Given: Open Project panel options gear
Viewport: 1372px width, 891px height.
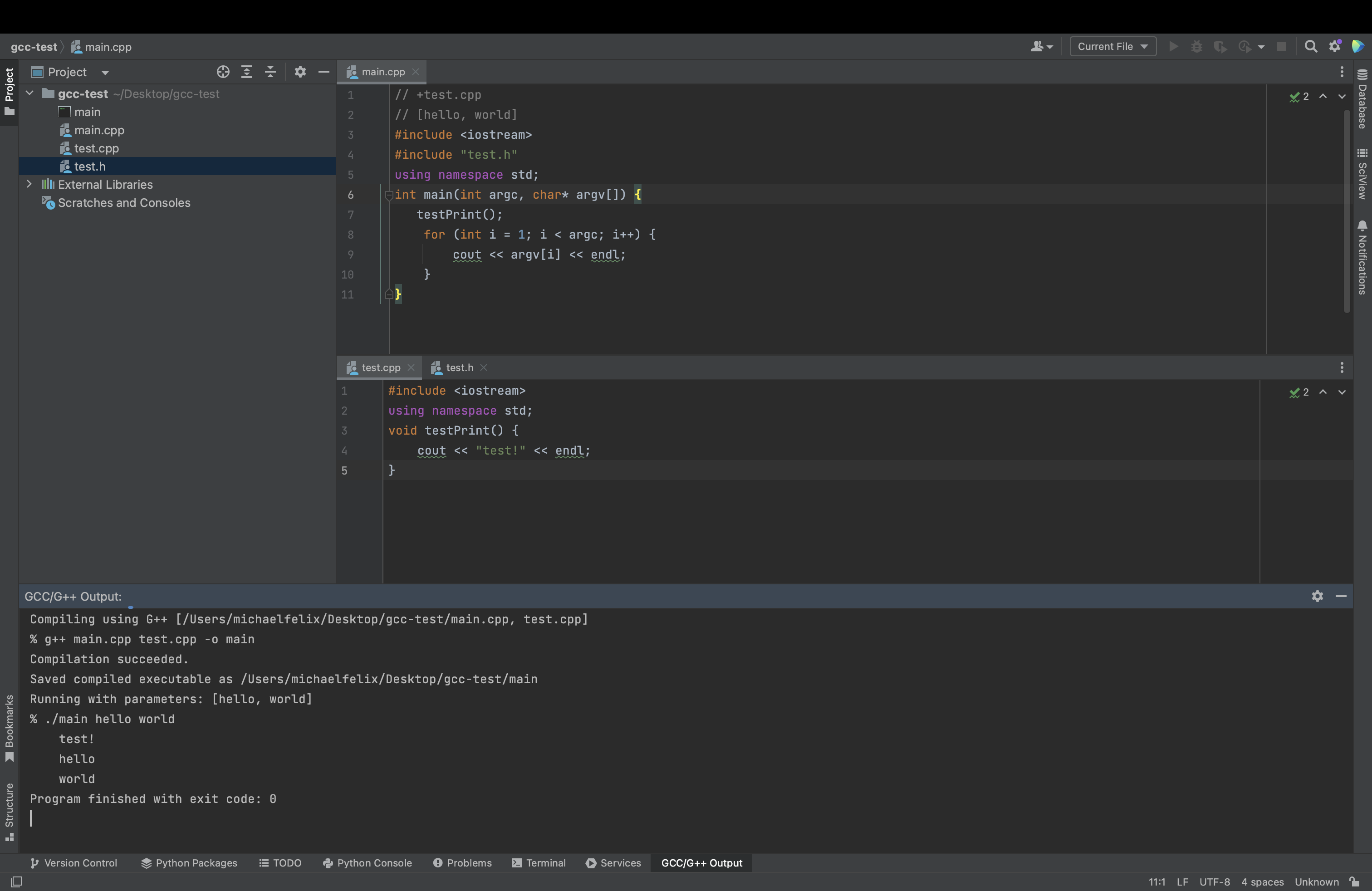Looking at the screenshot, I should pyautogui.click(x=300, y=72).
